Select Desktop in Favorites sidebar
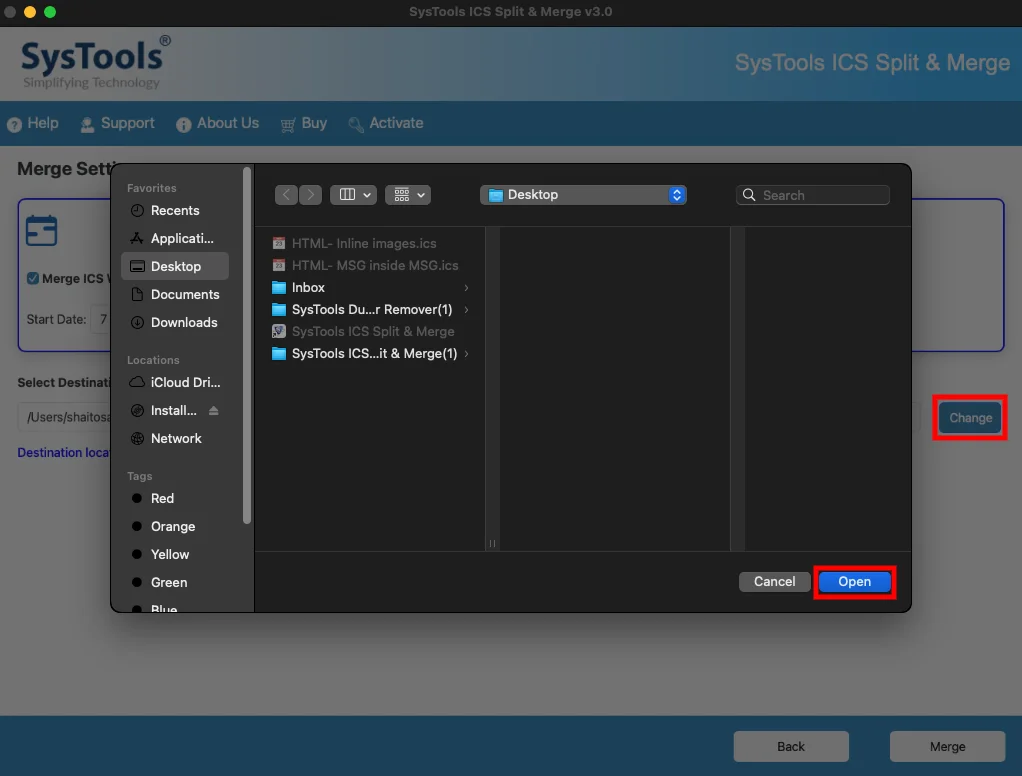This screenshot has width=1022, height=776. (175, 266)
